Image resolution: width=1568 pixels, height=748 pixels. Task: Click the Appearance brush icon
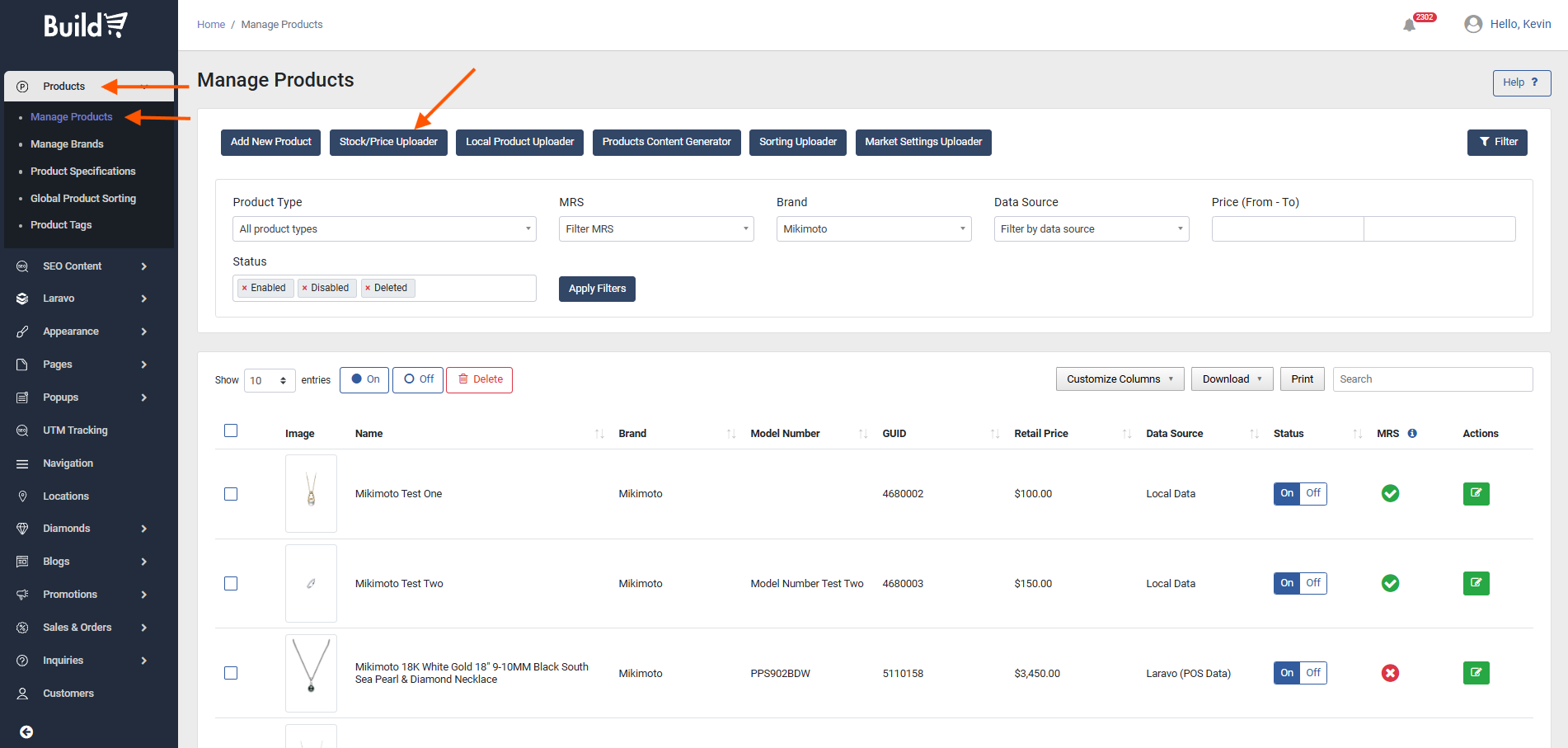click(22, 332)
